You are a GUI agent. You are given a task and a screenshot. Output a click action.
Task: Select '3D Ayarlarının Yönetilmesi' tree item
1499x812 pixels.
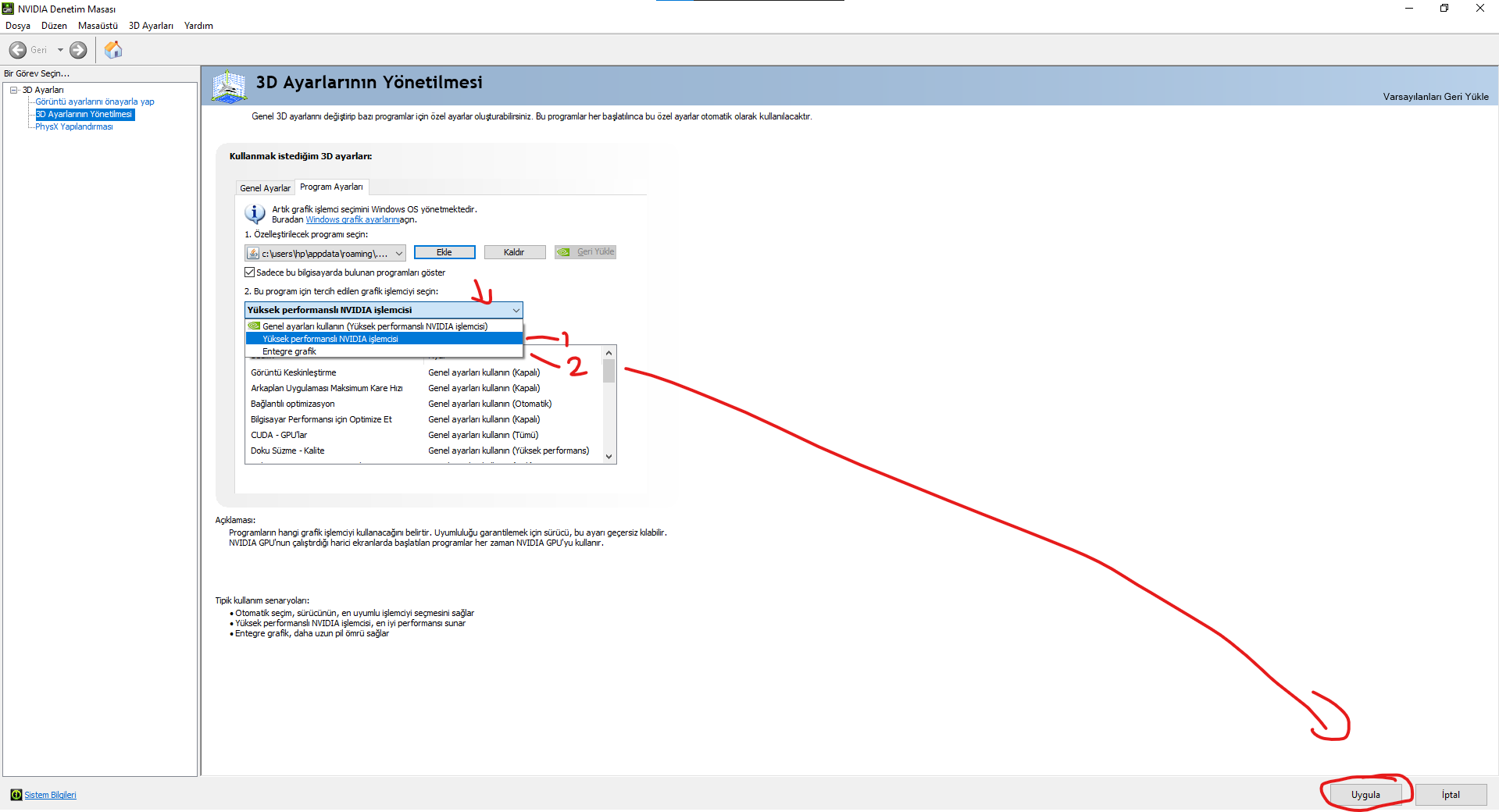click(84, 114)
